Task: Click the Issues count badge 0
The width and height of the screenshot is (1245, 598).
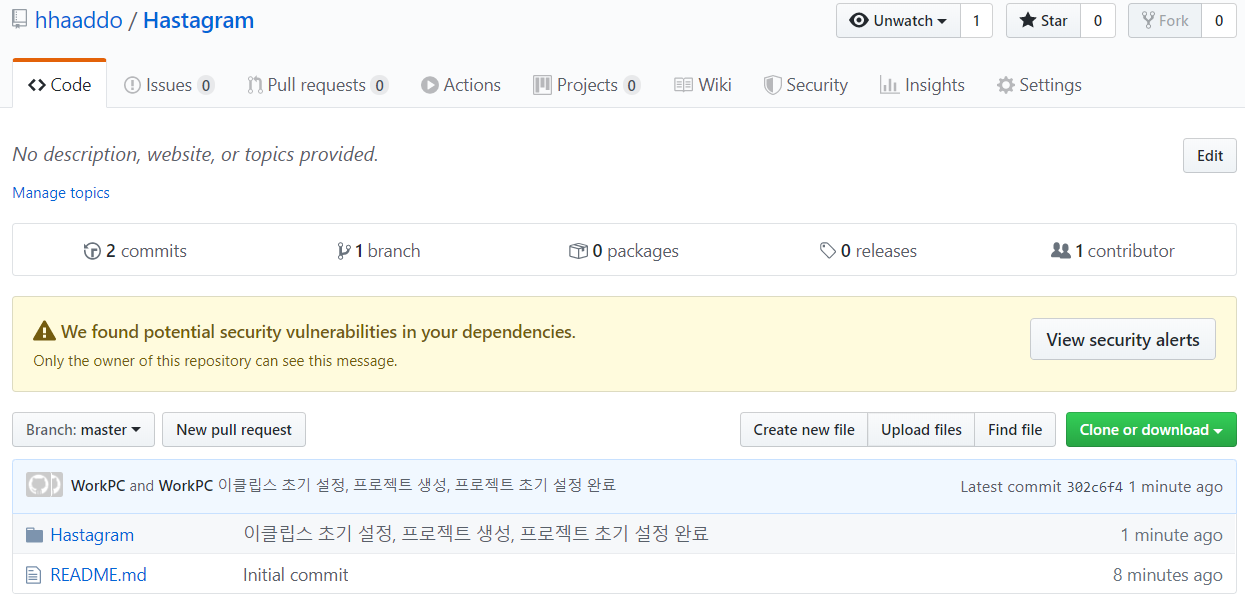Action: pyautogui.click(x=206, y=86)
